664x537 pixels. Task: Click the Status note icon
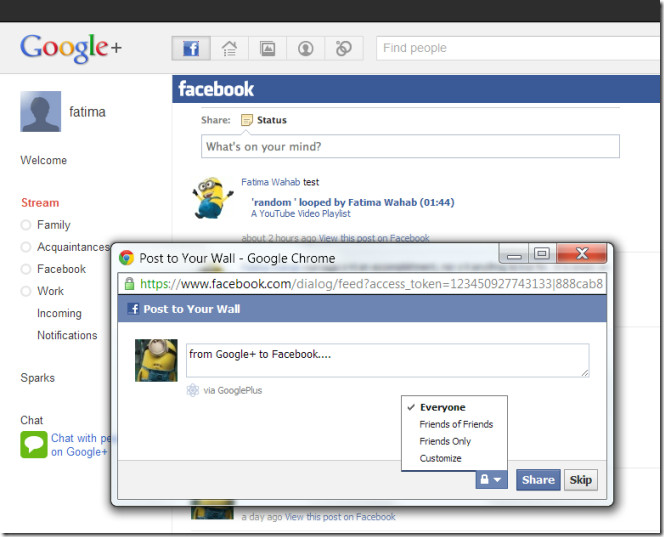click(246, 120)
